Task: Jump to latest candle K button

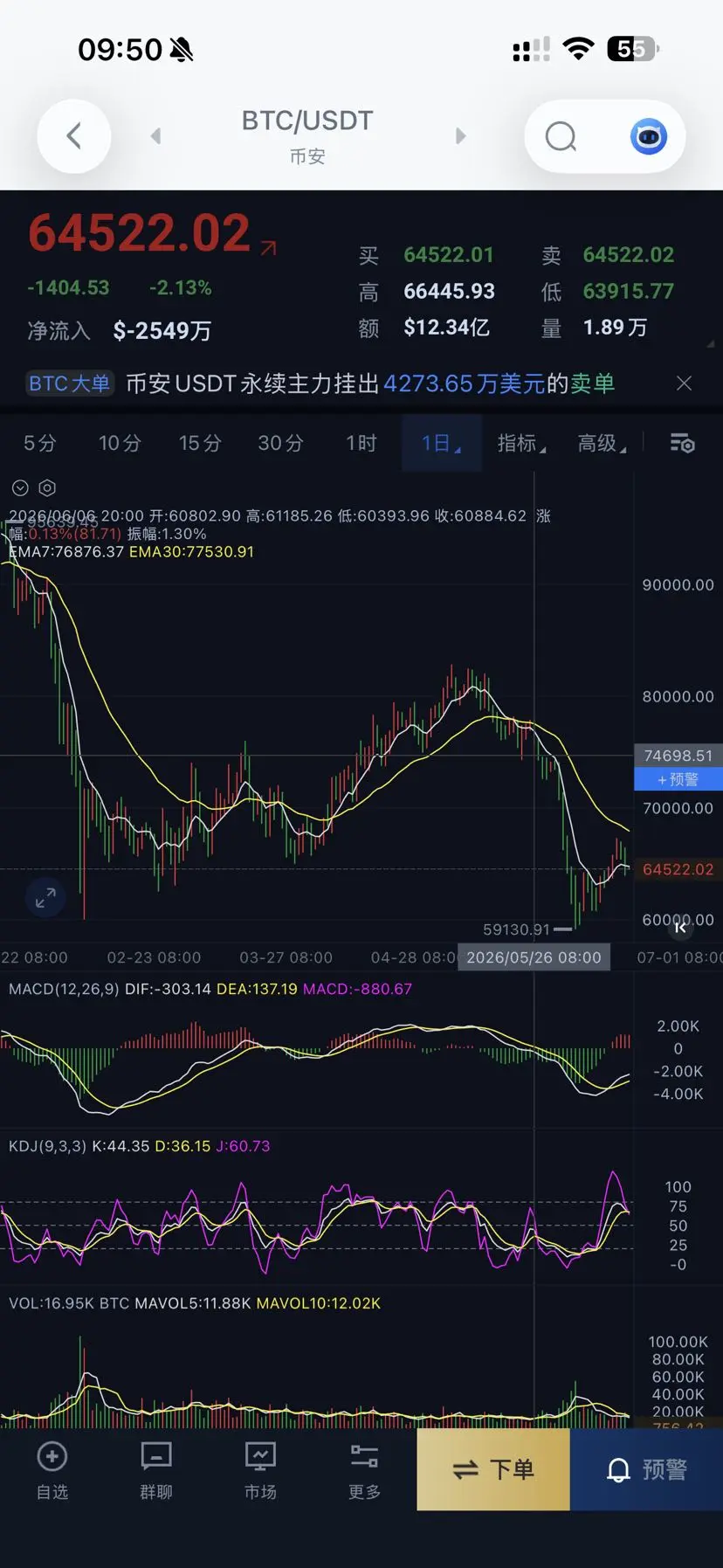Action: pos(680,928)
